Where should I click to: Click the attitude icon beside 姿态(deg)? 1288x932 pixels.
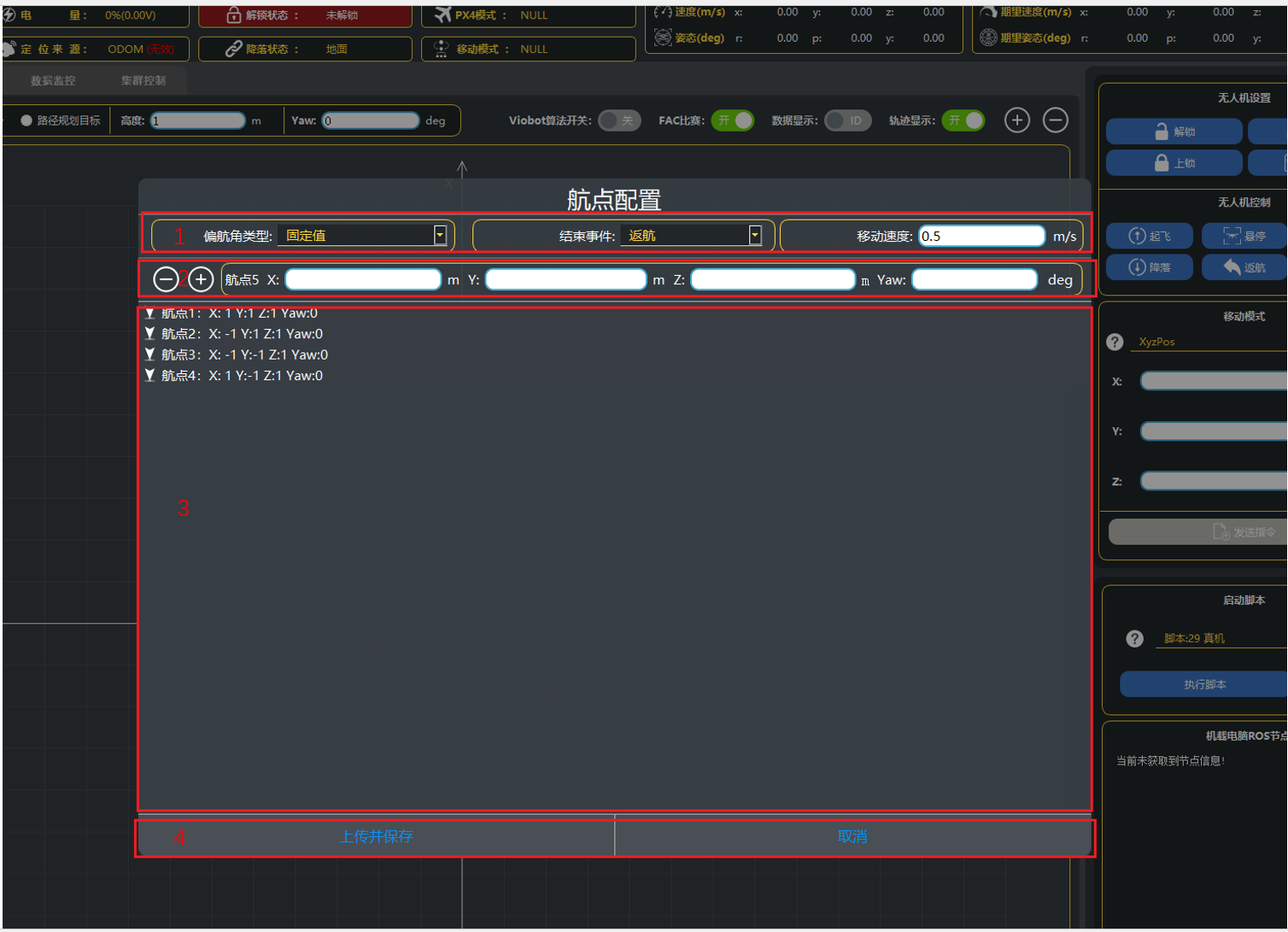(x=663, y=38)
